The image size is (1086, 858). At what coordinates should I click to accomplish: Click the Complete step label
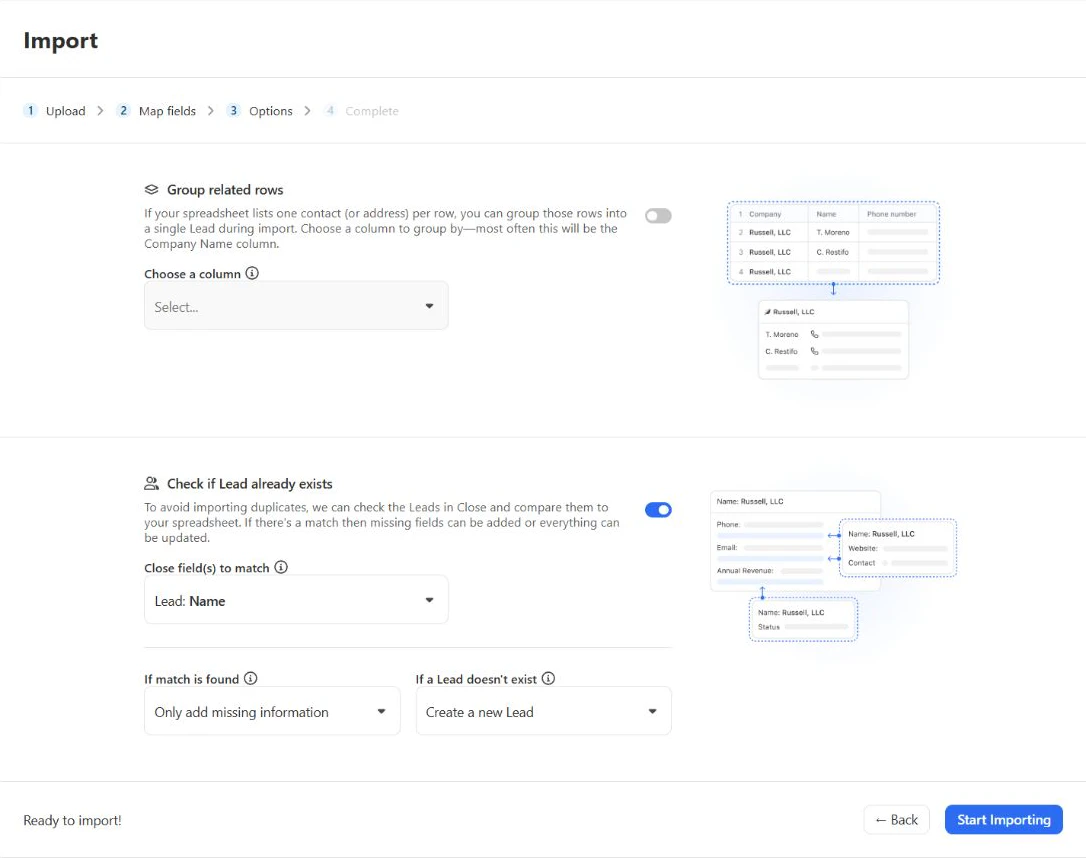point(372,111)
